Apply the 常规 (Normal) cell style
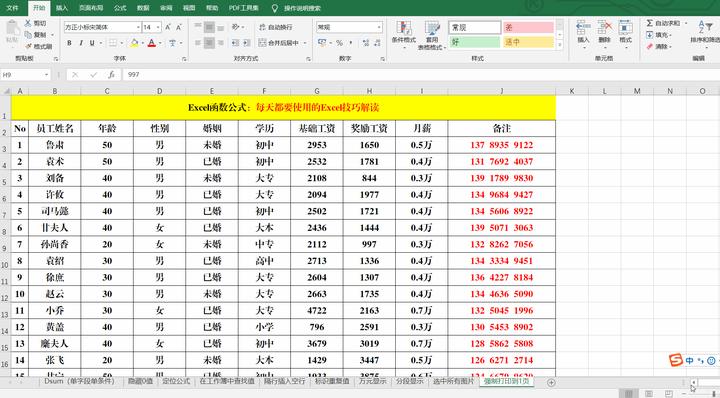The height and width of the screenshot is (398, 720). coord(474,28)
